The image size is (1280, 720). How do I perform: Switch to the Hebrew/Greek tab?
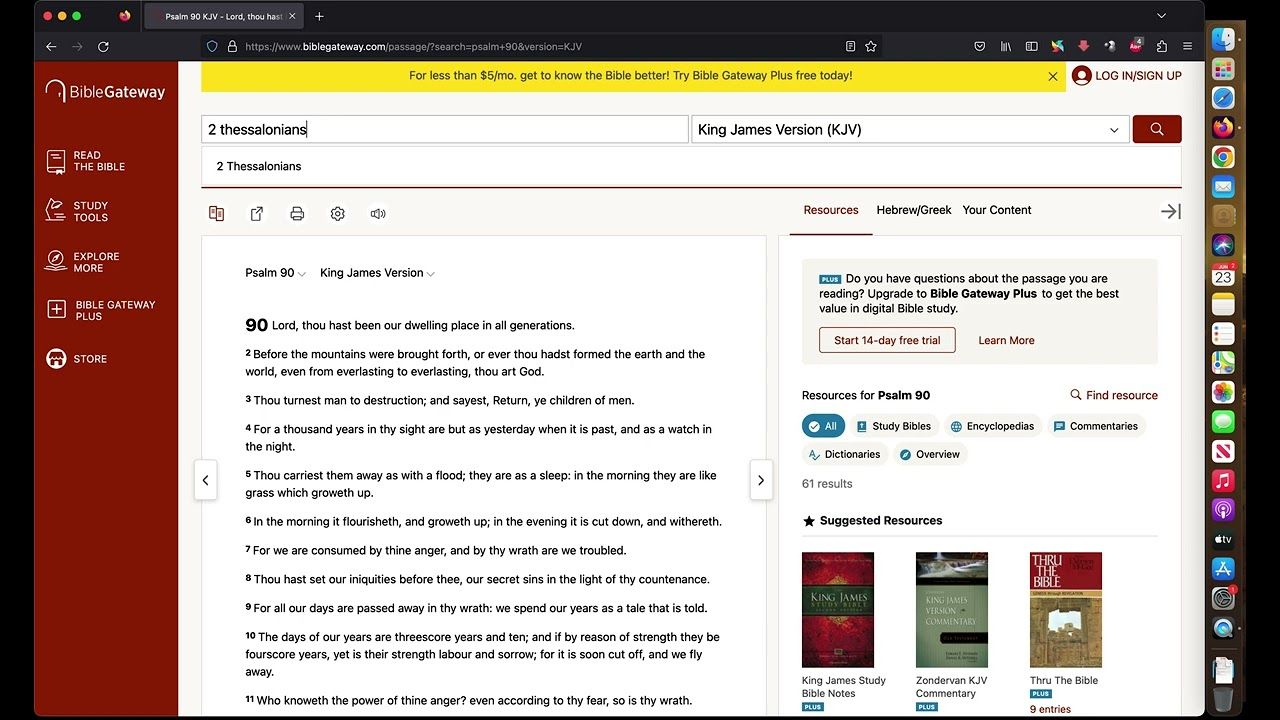point(913,210)
